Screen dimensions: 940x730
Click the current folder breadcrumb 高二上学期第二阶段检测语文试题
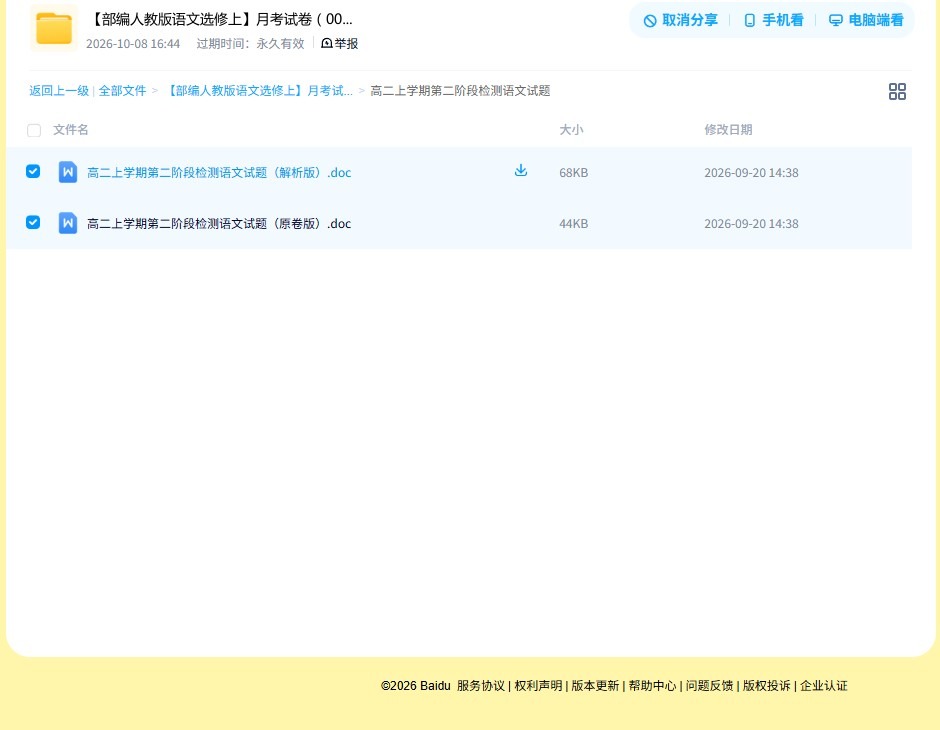pyautogui.click(x=460, y=91)
